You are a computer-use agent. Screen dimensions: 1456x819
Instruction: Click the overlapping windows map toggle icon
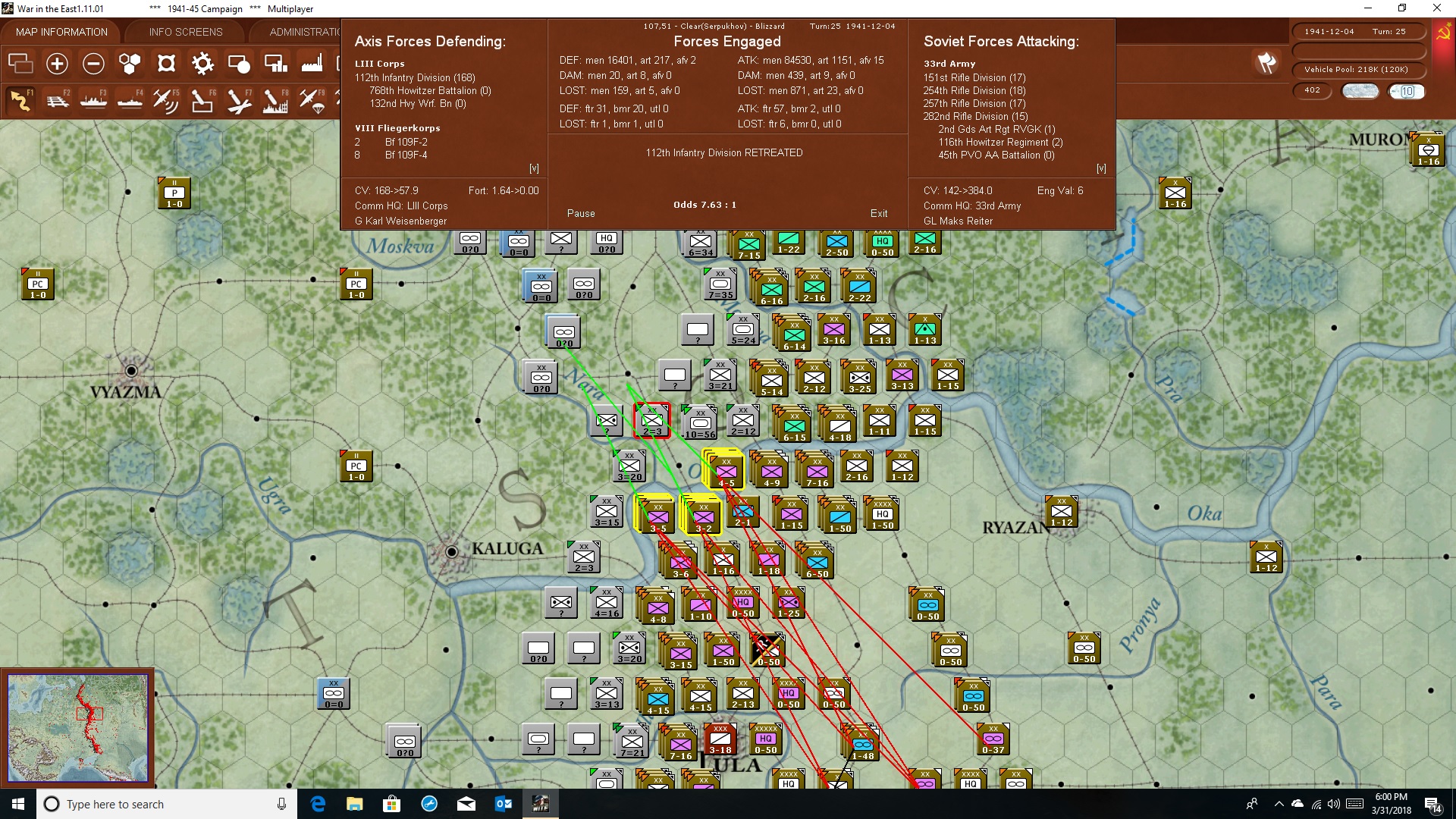coord(20,64)
